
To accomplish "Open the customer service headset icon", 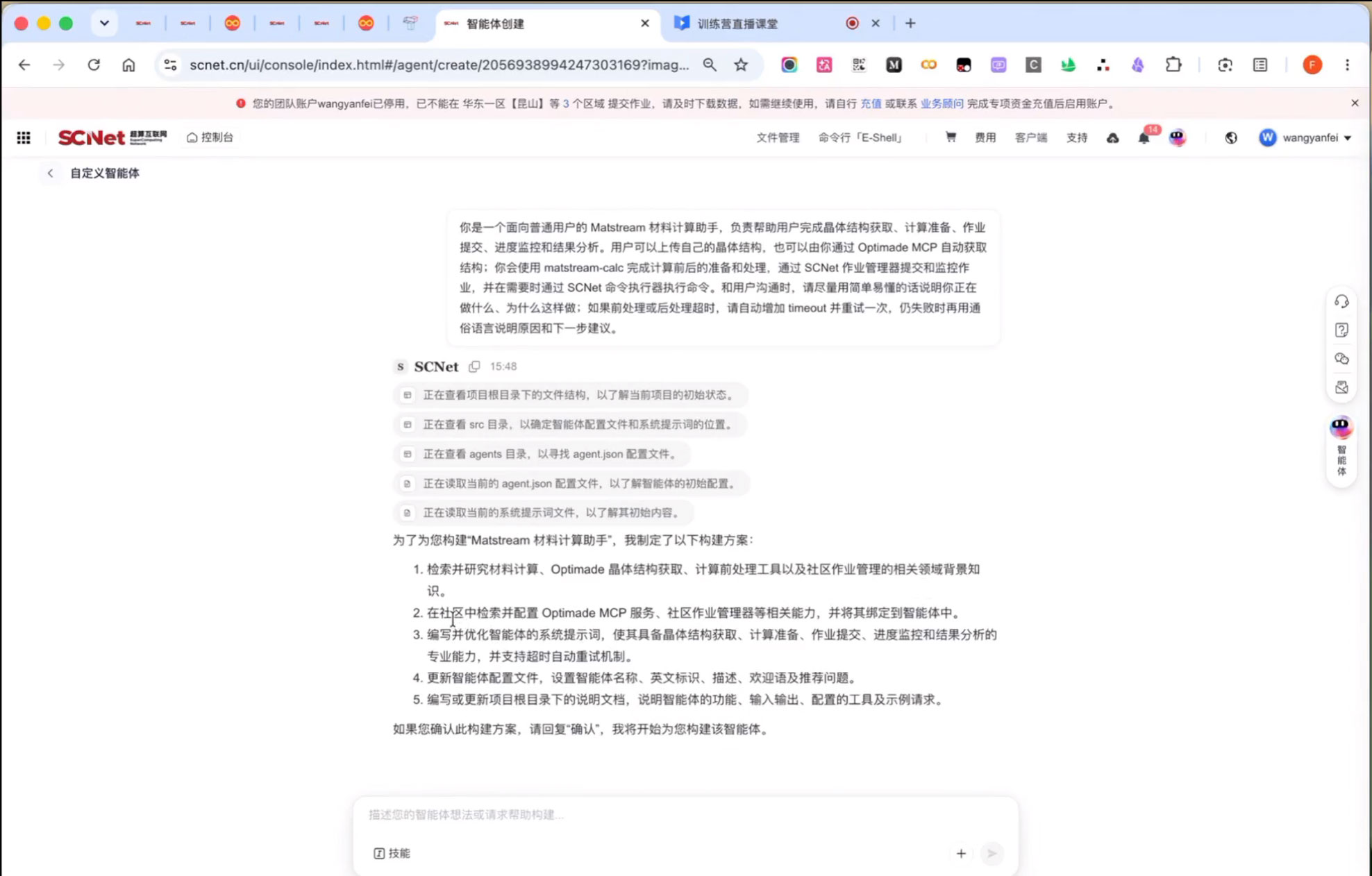I will point(1341,301).
